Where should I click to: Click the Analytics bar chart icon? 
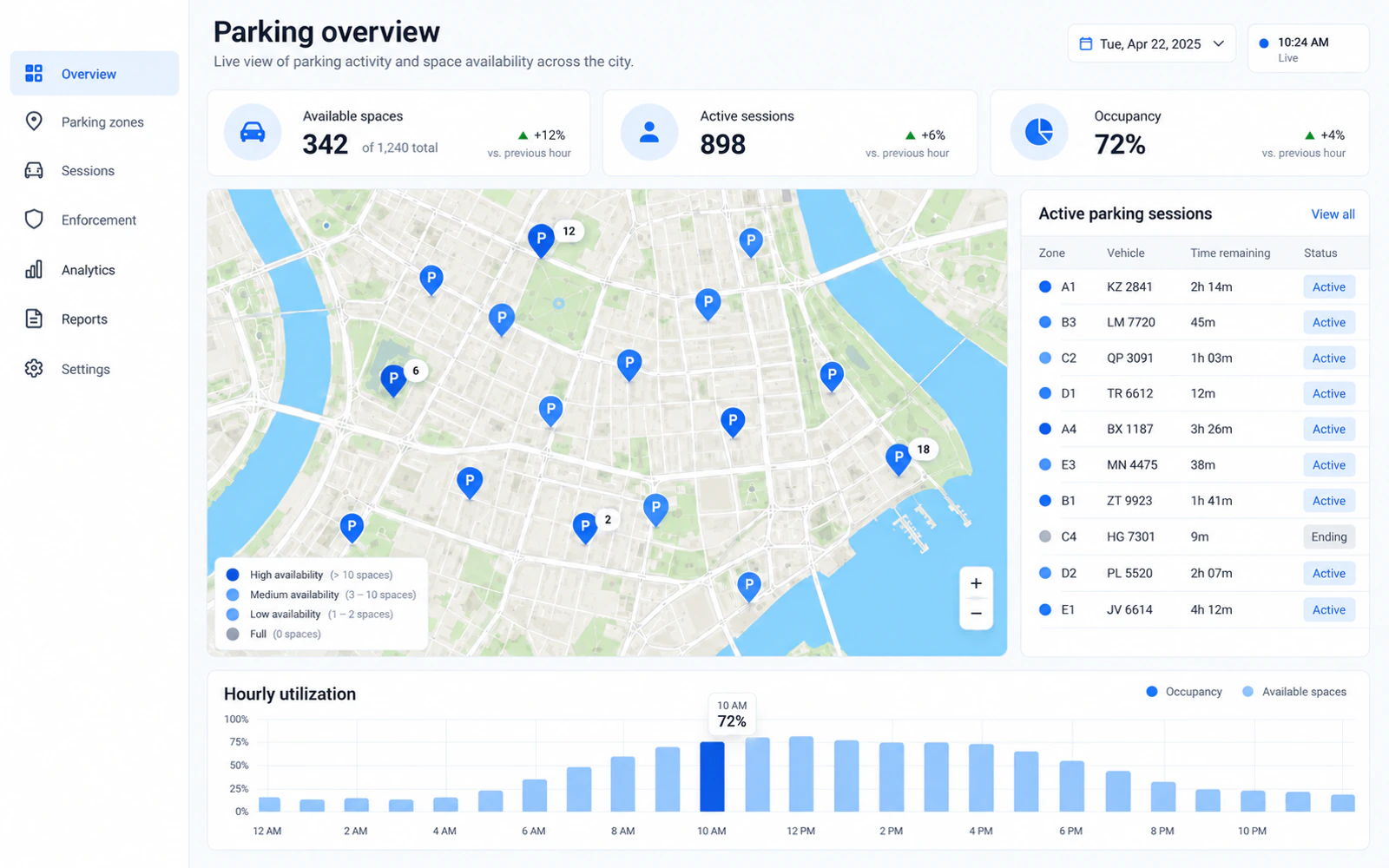34,269
